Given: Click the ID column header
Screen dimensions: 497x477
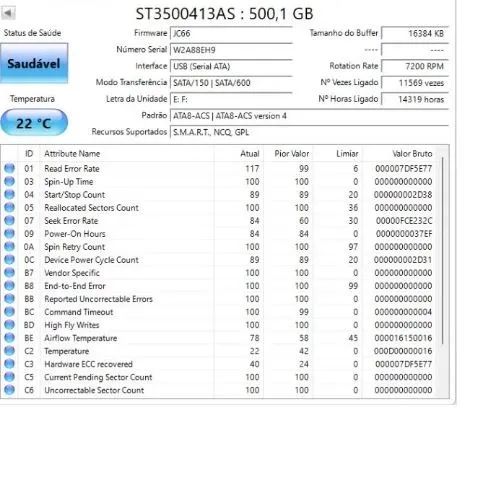Looking at the screenshot, I should (x=29, y=153).
